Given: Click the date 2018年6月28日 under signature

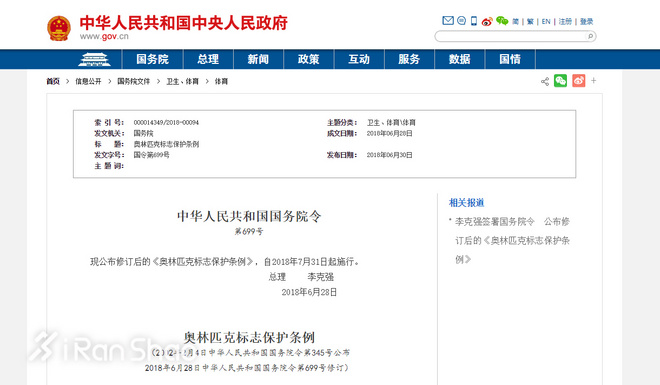Looking at the screenshot, I should (309, 292).
